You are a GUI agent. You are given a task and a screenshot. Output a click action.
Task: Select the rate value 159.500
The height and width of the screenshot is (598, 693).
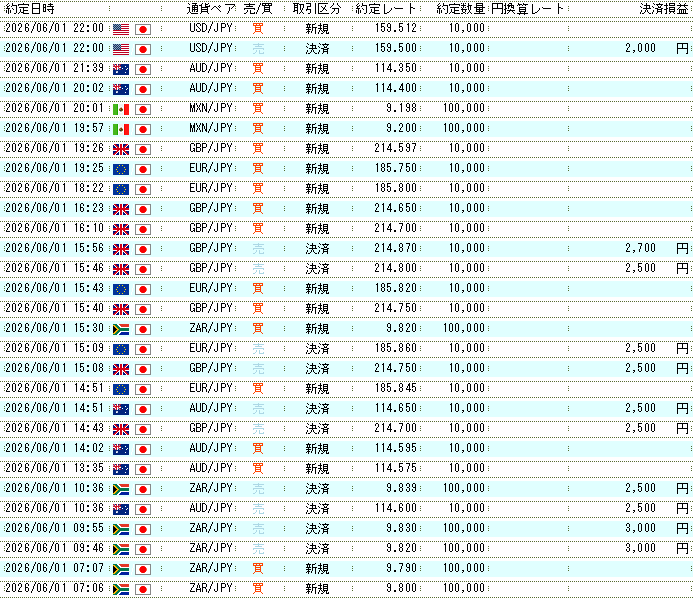coord(396,48)
